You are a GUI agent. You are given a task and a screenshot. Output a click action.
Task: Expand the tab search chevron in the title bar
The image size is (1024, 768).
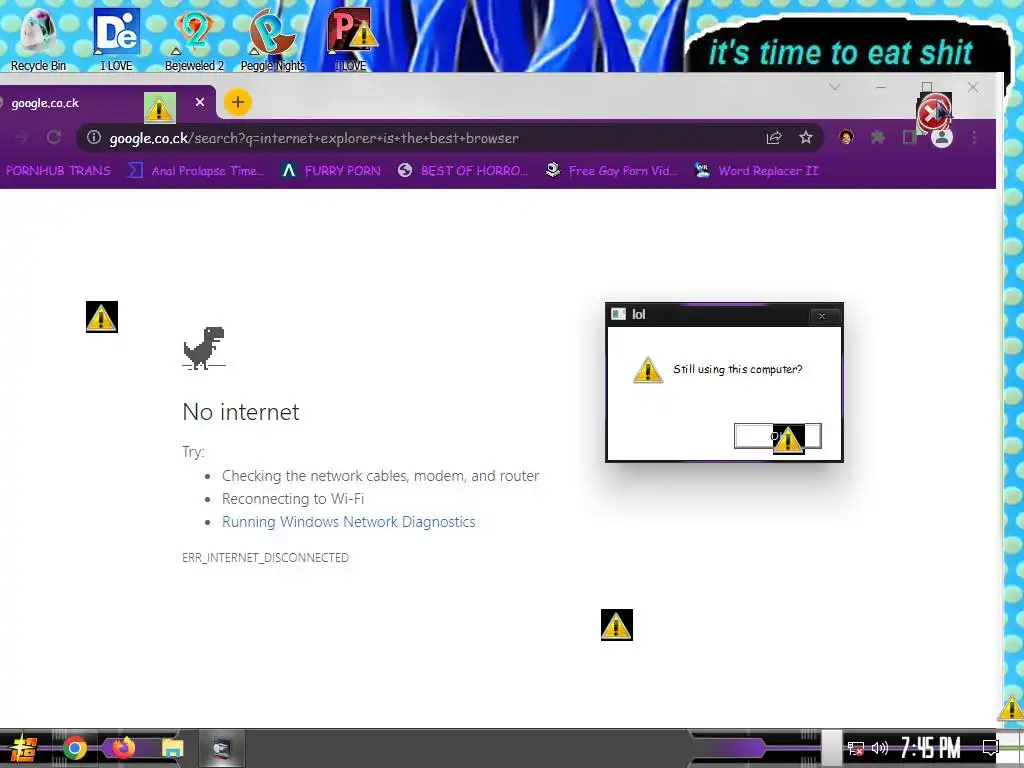tap(835, 87)
